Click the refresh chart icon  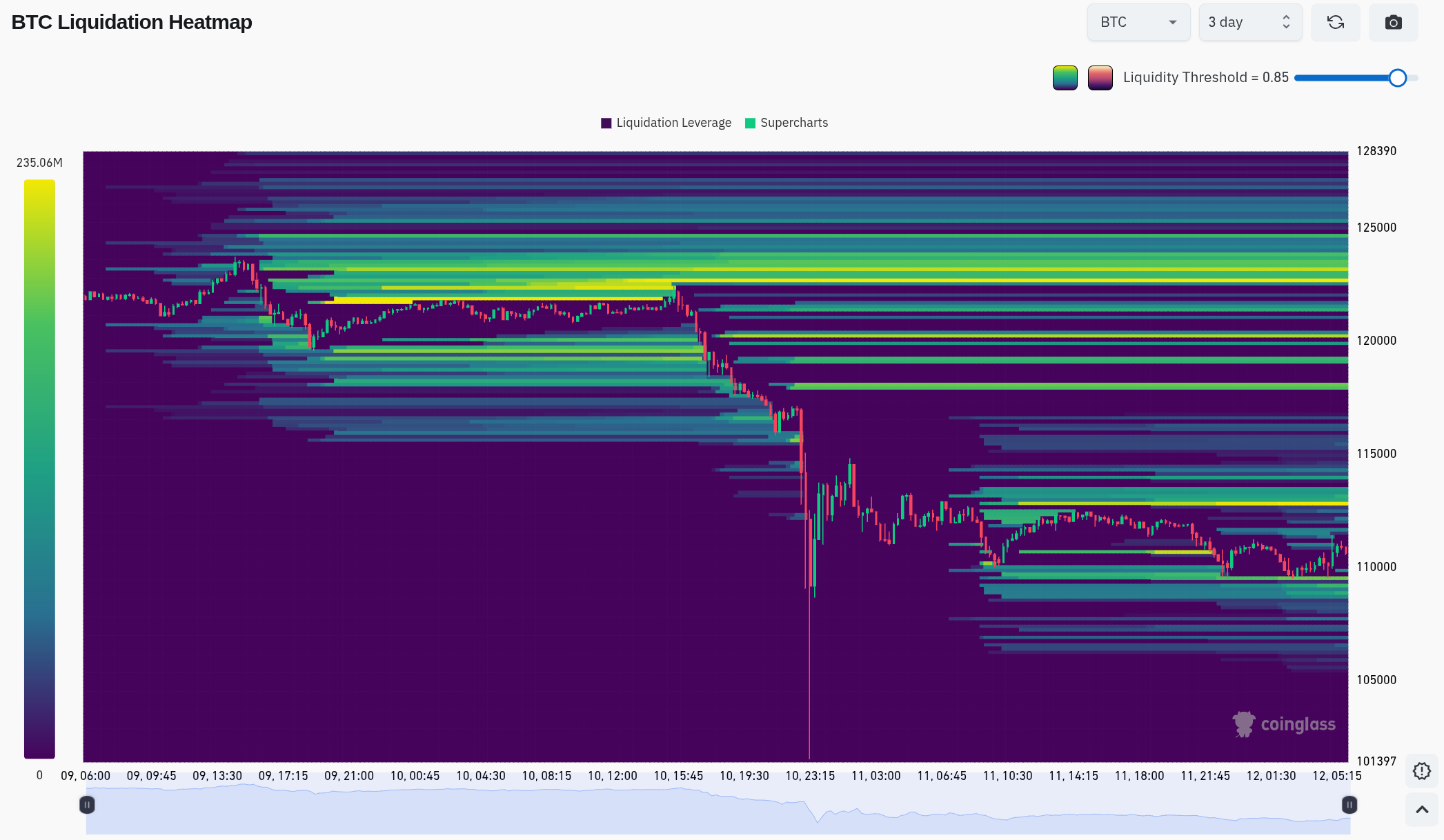(x=1335, y=22)
